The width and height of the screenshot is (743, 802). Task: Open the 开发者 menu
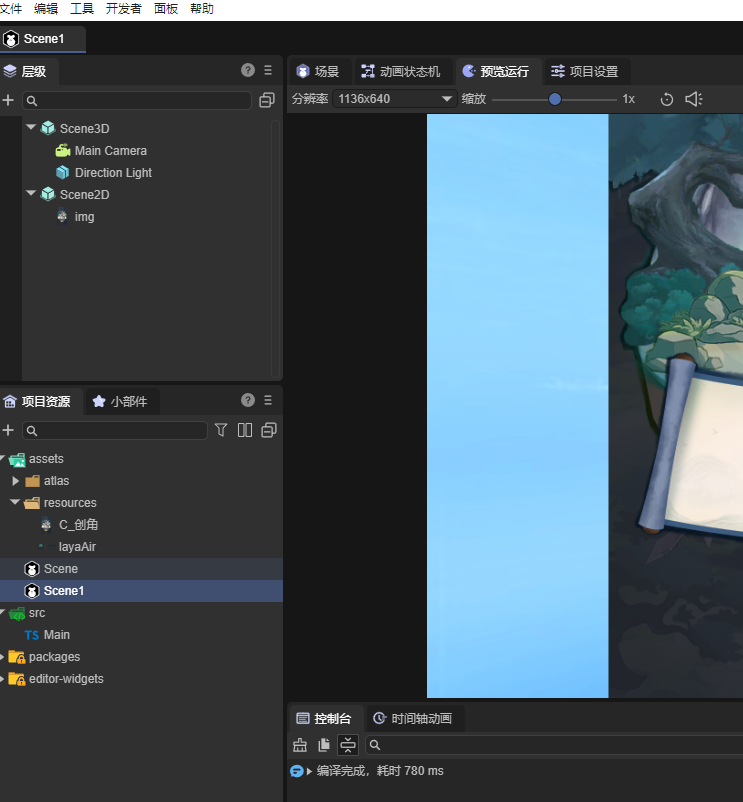pos(124,9)
